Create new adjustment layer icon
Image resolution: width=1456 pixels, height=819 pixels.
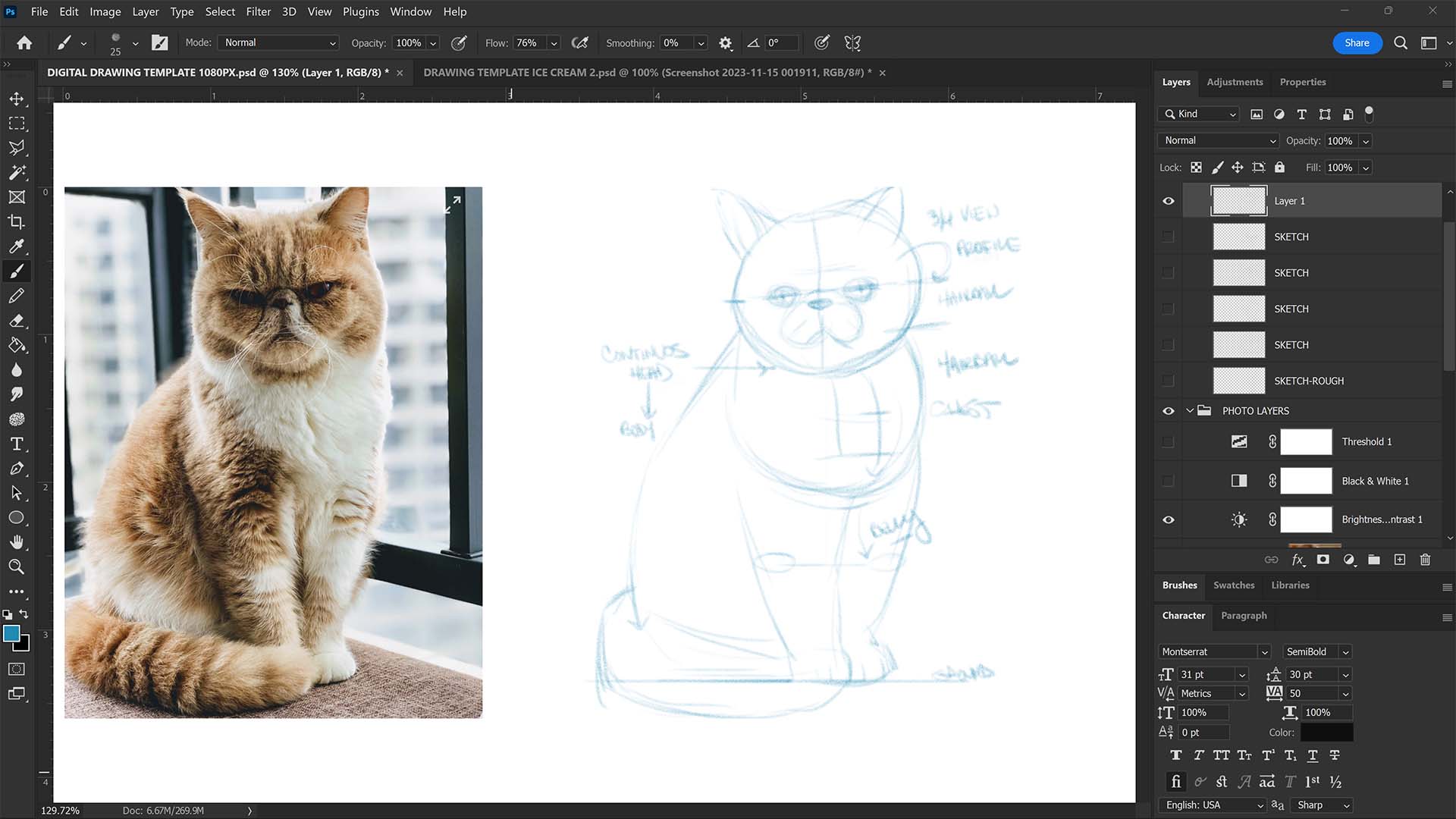1349,560
